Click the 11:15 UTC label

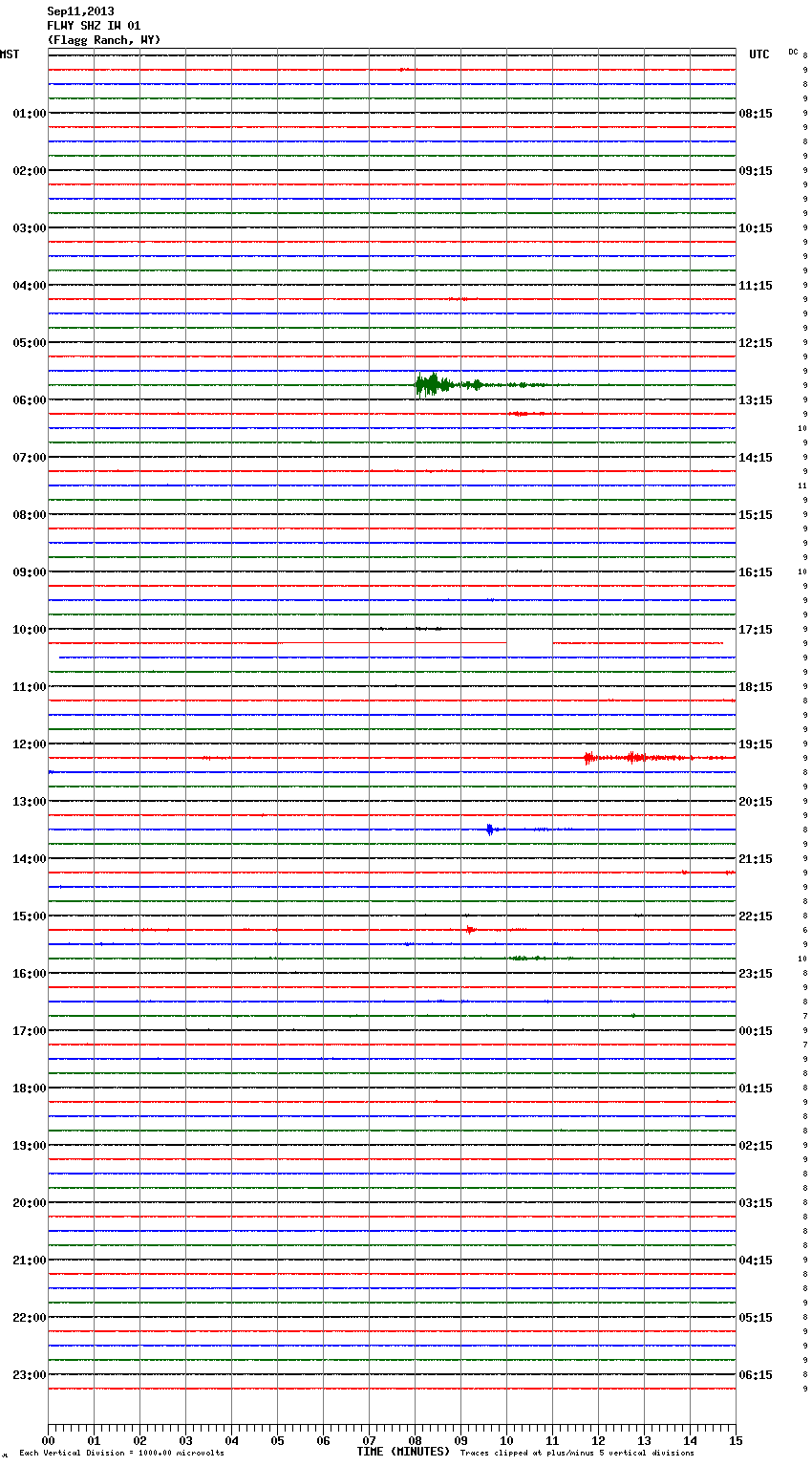coord(756,286)
